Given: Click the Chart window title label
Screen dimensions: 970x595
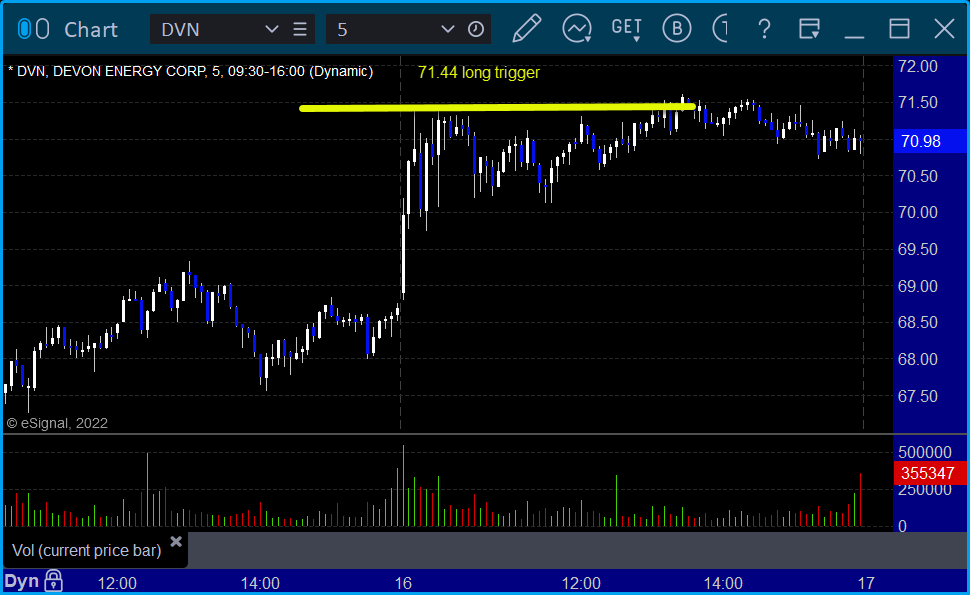Looking at the screenshot, I should [x=91, y=30].
